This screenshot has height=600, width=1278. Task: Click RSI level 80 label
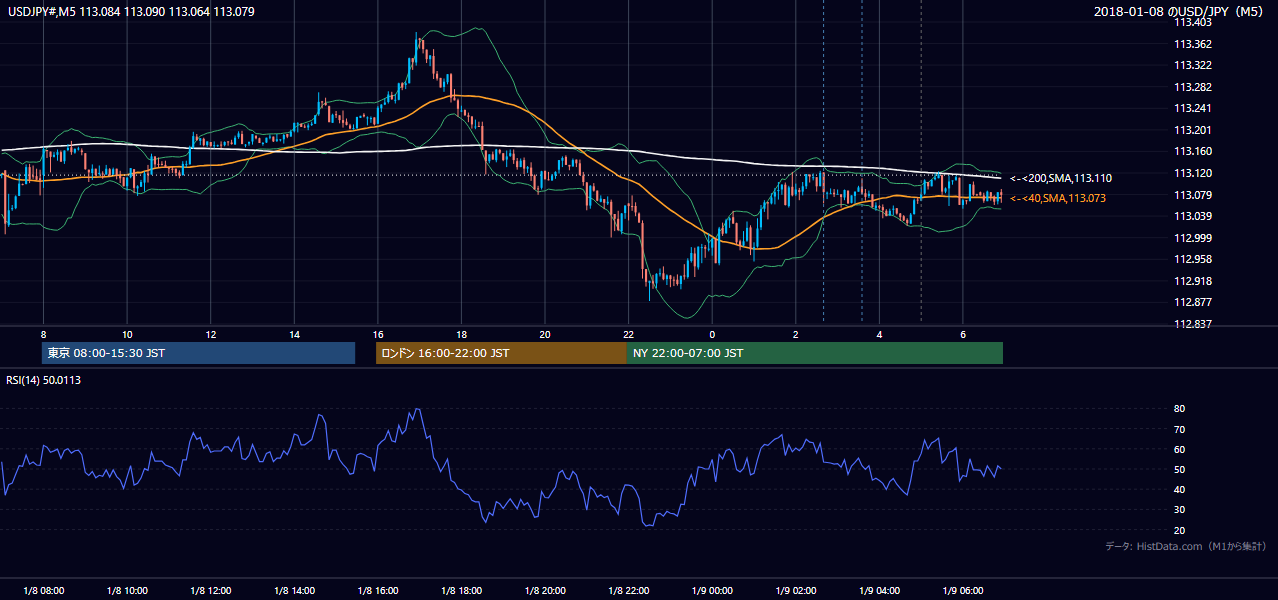tap(1180, 409)
